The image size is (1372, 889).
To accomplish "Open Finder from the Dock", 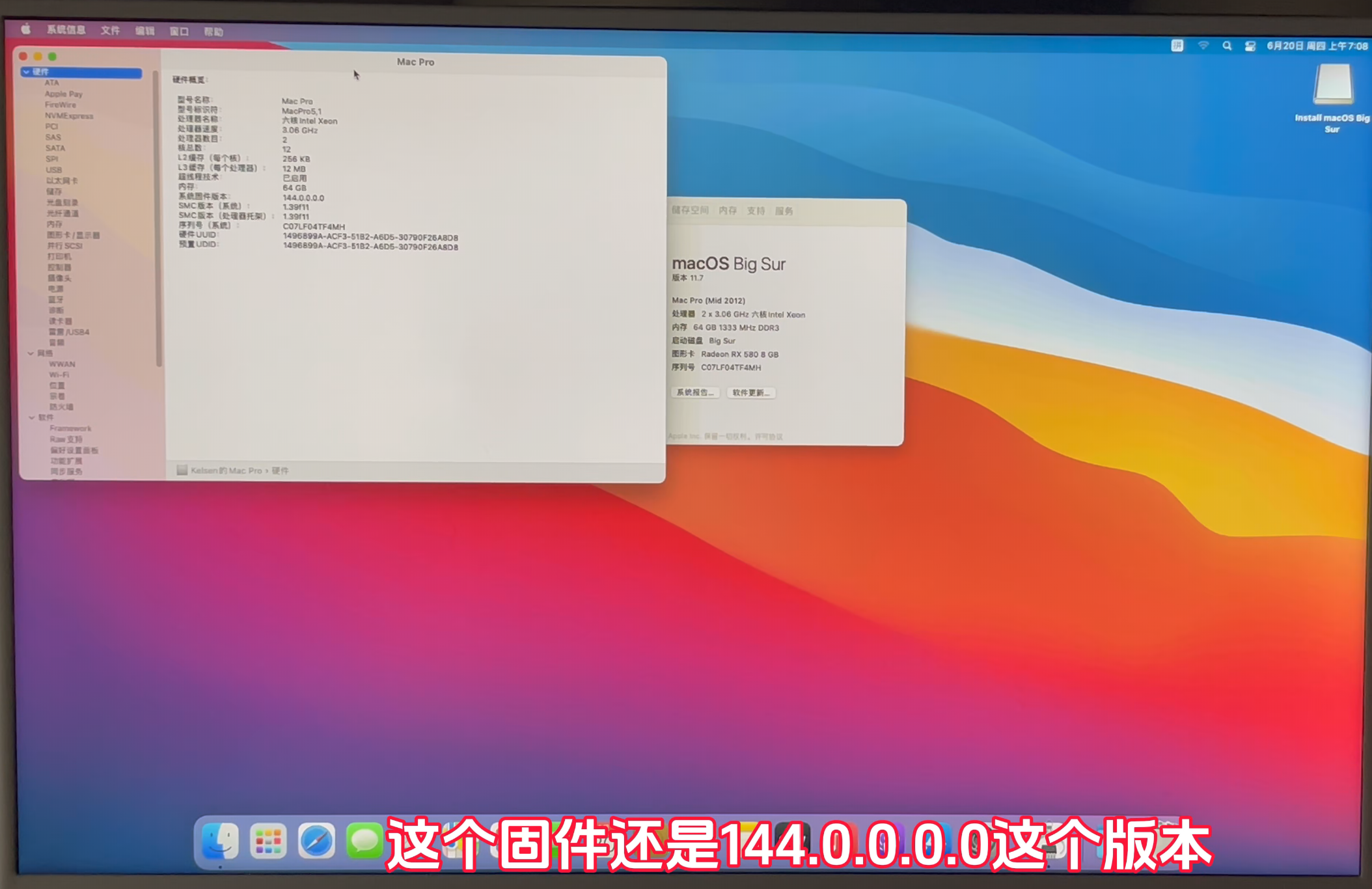I will 220,841.
